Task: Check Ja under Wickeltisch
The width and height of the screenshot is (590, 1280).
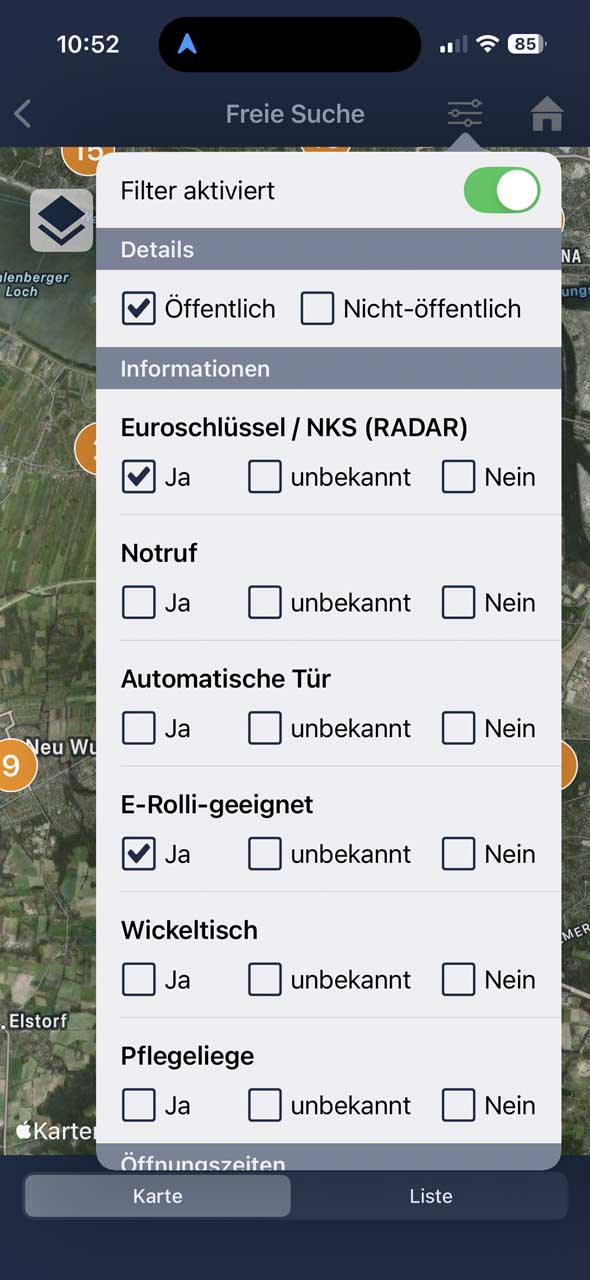Action: click(x=138, y=980)
